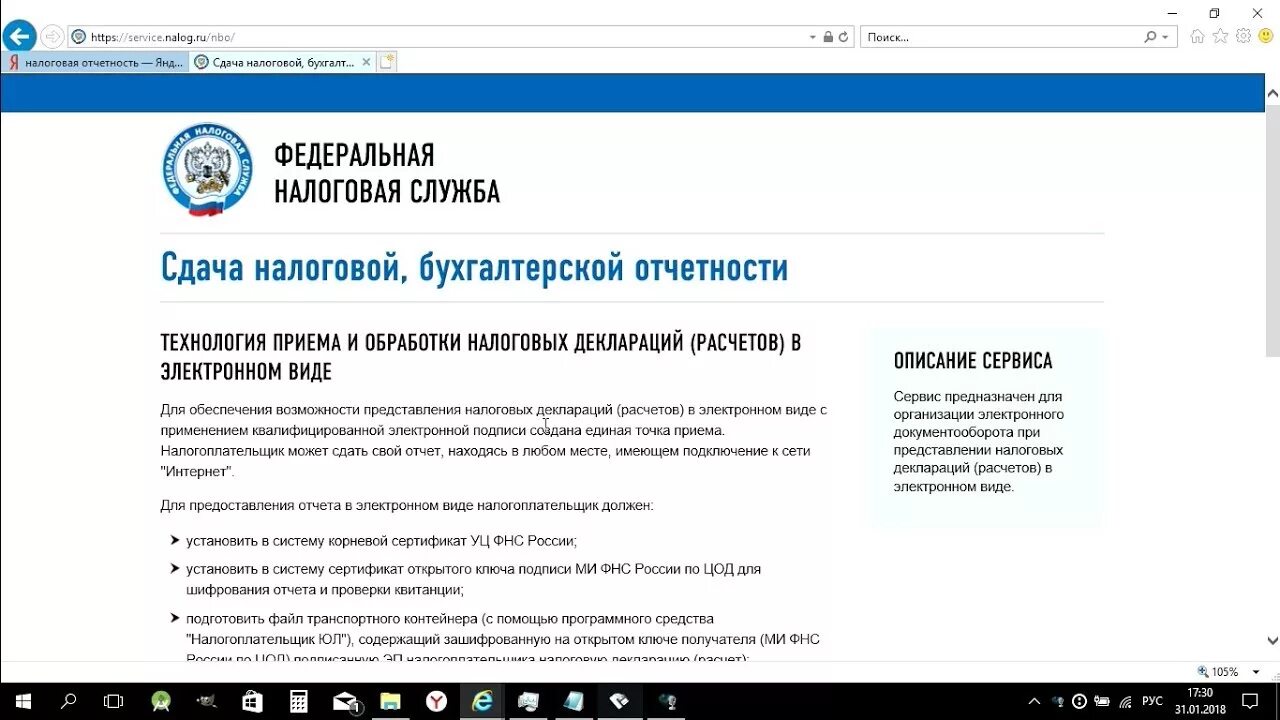Image resolution: width=1280 pixels, height=720 pixels.
Task: Click the 'ФЕДЕРАЛЬНАЯ НАЛОГОВАЯ СЛУЖБА' title
Action: [387, 173]
